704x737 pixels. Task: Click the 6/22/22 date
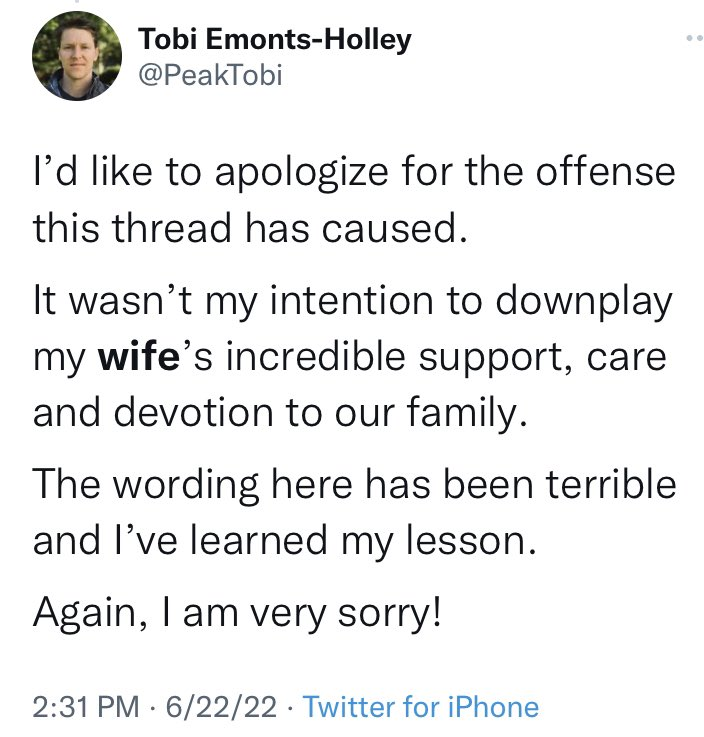pyautogui.click(x=221, y=706)
